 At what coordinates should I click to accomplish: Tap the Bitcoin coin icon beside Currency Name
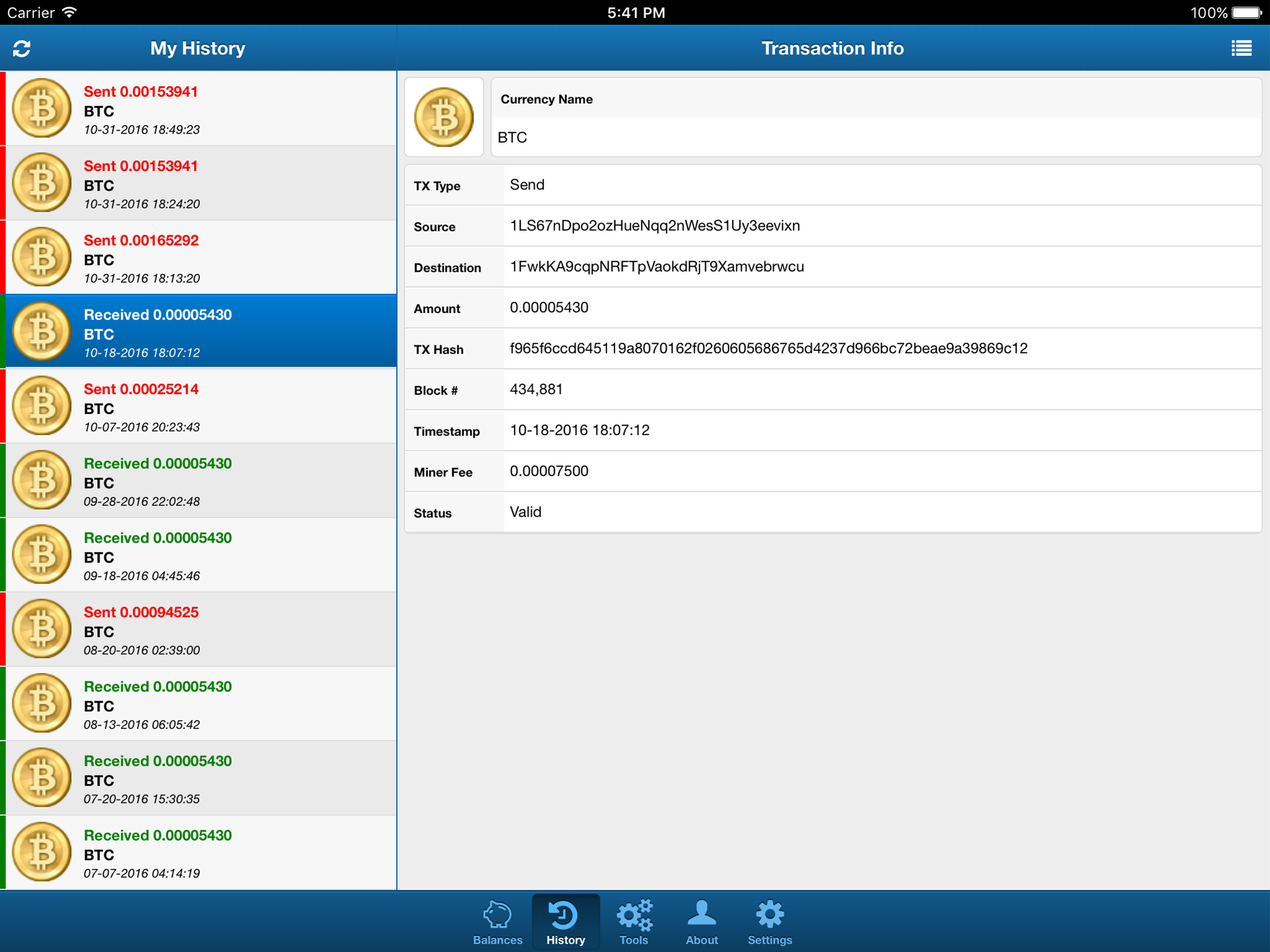(x=444, y=117)
